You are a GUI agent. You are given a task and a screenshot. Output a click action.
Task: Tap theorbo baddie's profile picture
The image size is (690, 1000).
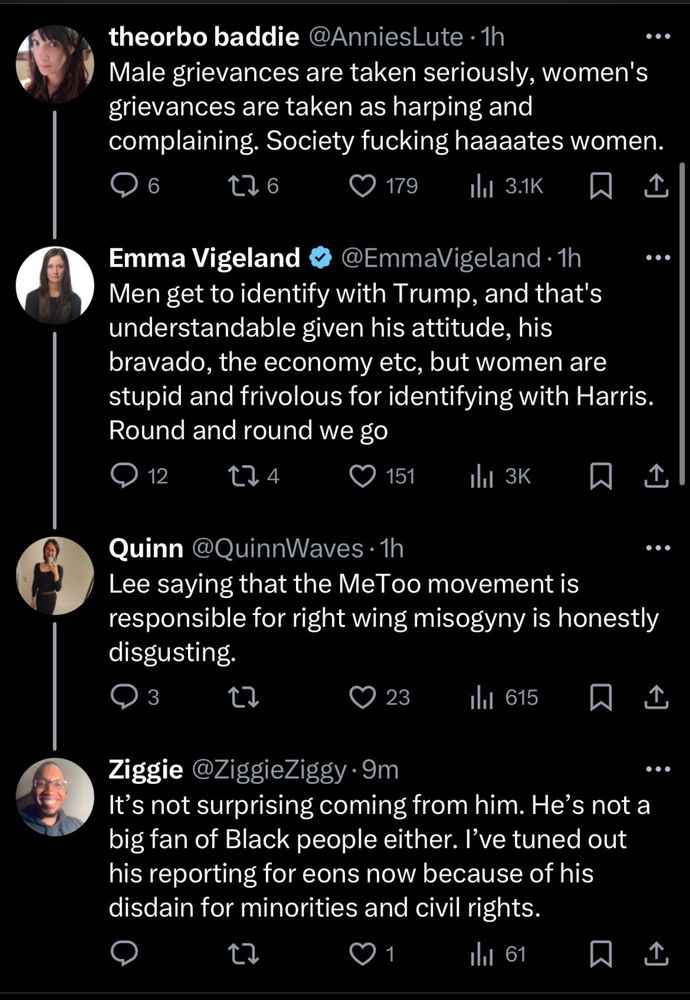click(x=55, y=64)
